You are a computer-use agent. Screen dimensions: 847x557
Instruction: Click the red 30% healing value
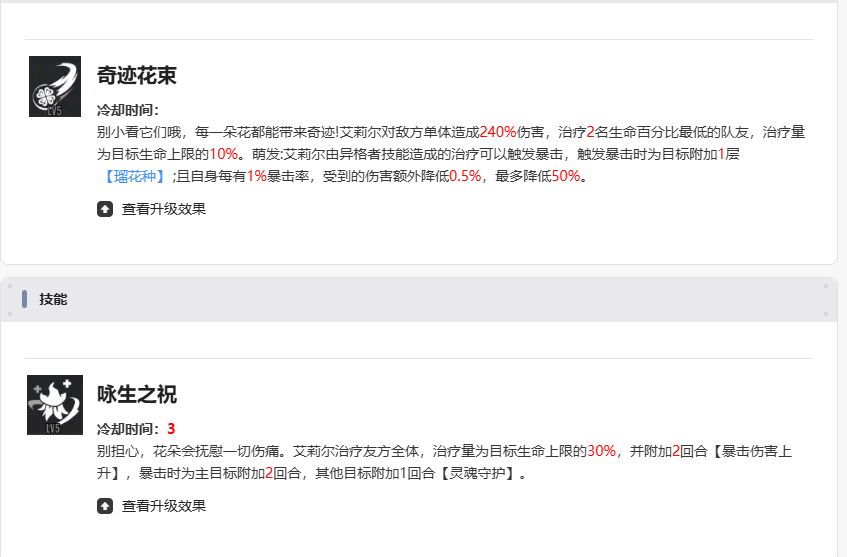coord(601,451)
